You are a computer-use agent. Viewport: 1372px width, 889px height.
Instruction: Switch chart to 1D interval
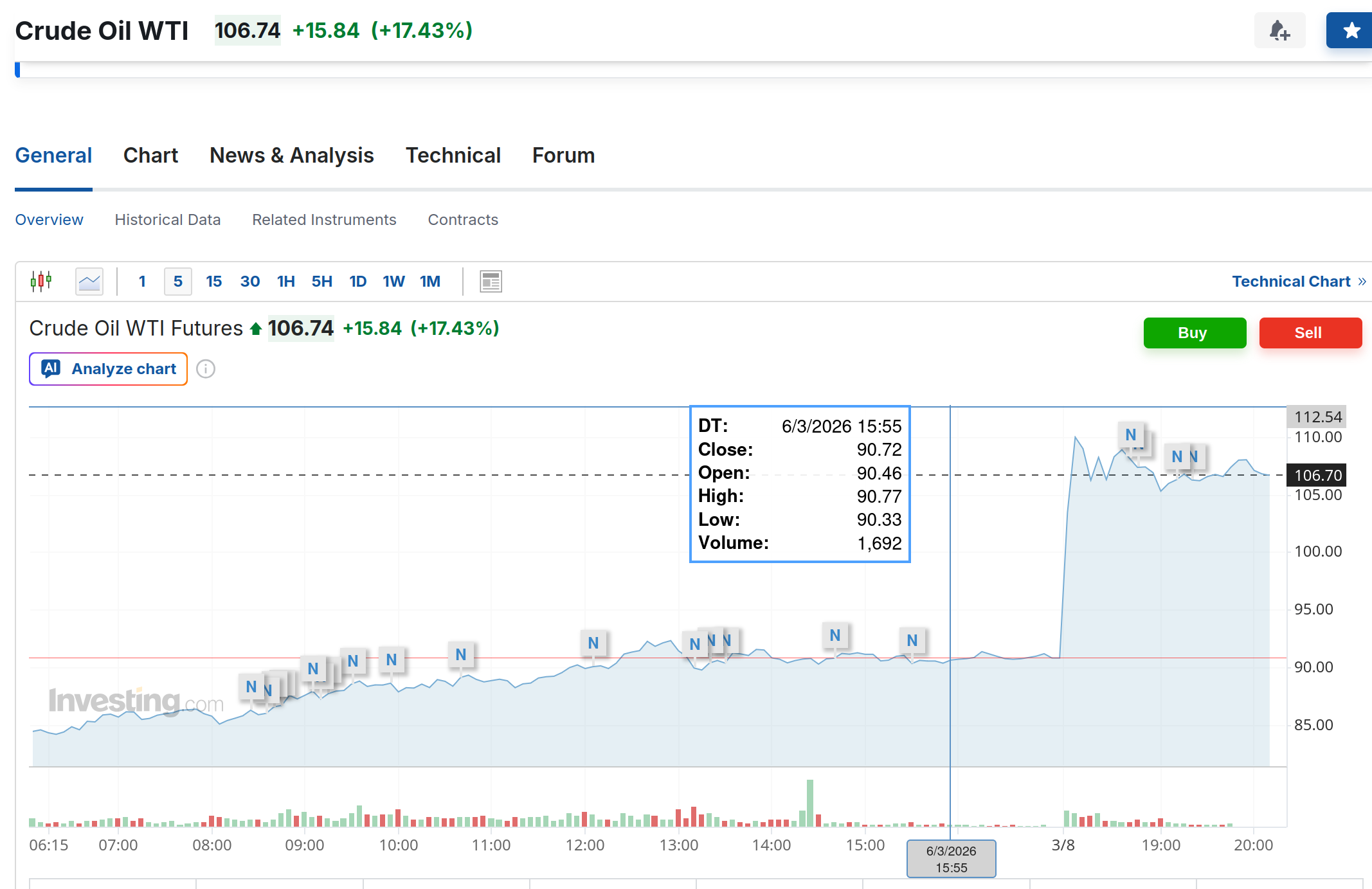[357, 281]
